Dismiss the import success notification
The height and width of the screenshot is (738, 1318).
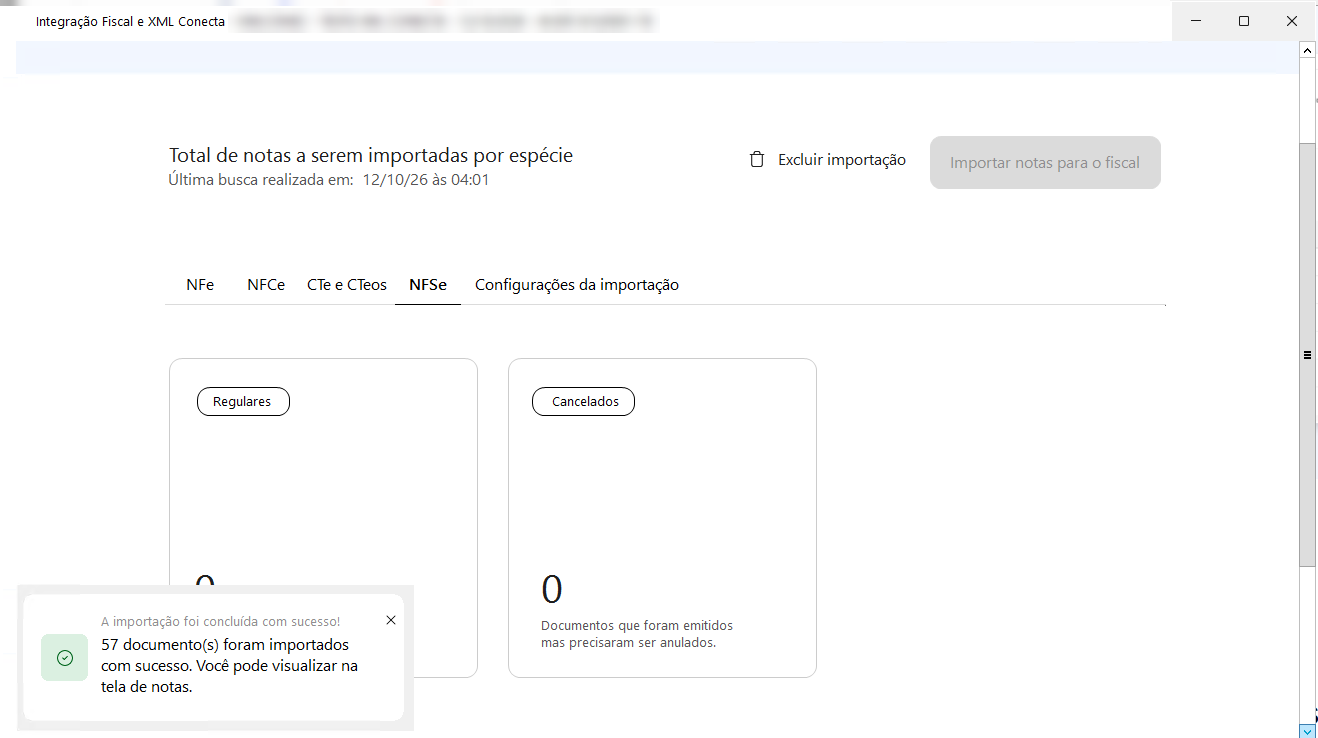pos(391,620)
